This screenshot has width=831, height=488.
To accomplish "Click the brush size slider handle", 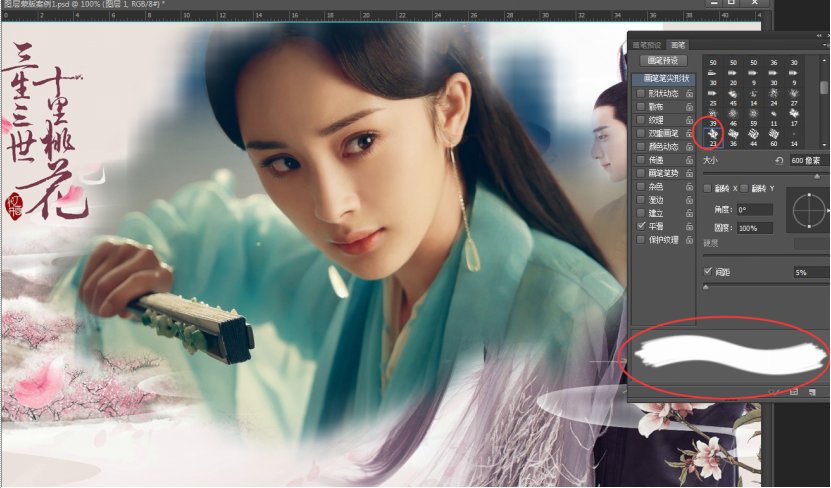I will pos(817,176).
